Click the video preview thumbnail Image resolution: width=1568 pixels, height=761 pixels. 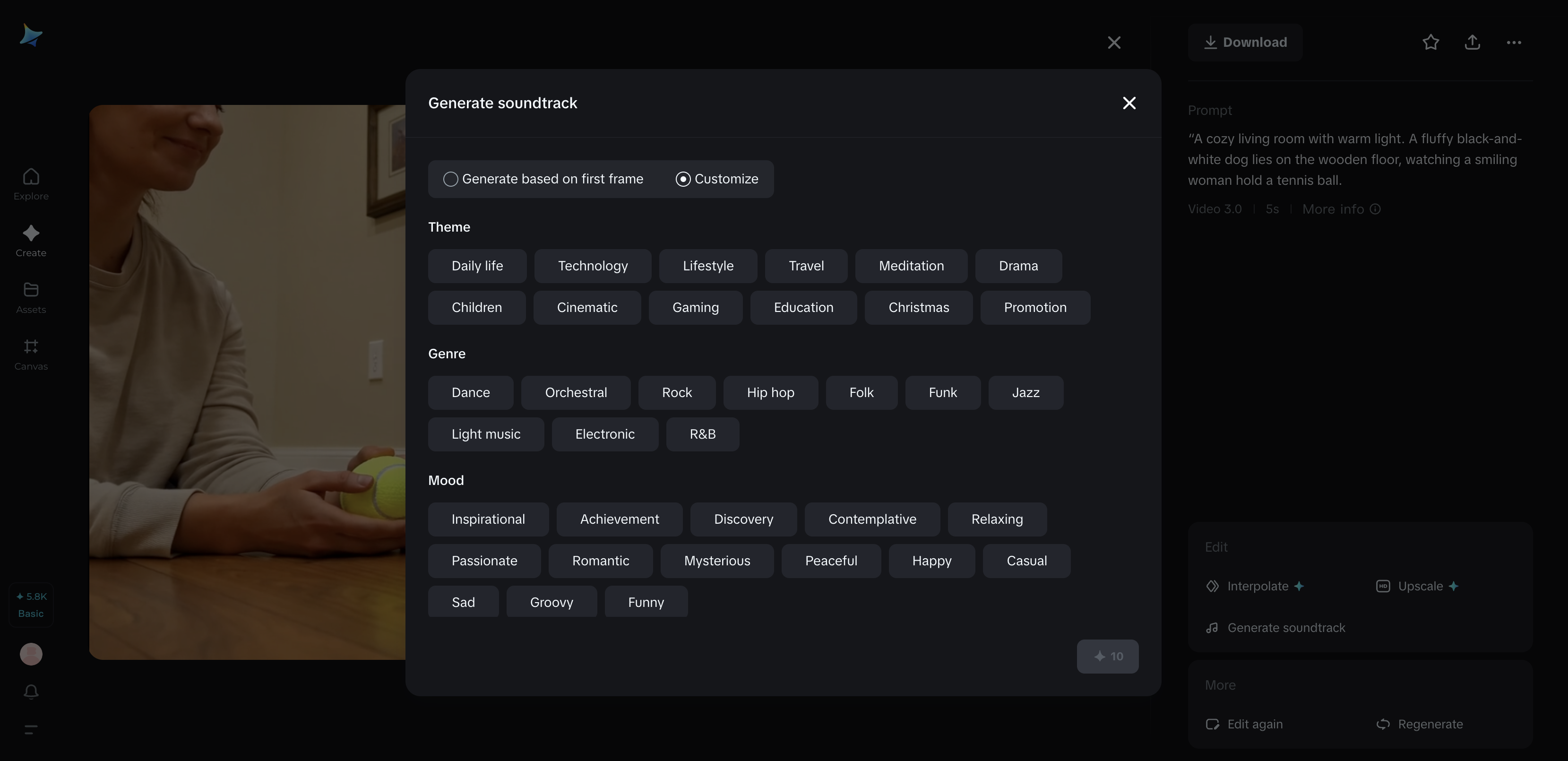click(247, 382)
